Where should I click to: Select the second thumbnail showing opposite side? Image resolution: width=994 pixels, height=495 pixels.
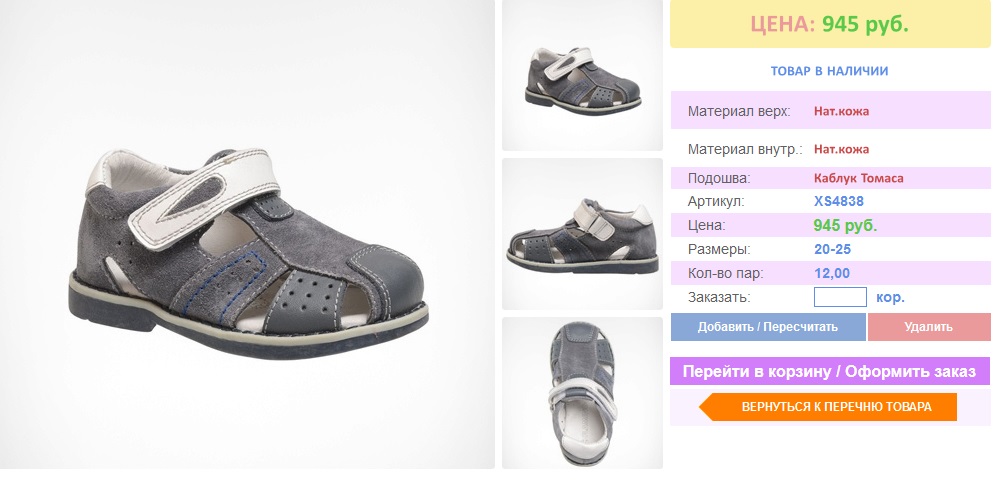tap(582, 234)
